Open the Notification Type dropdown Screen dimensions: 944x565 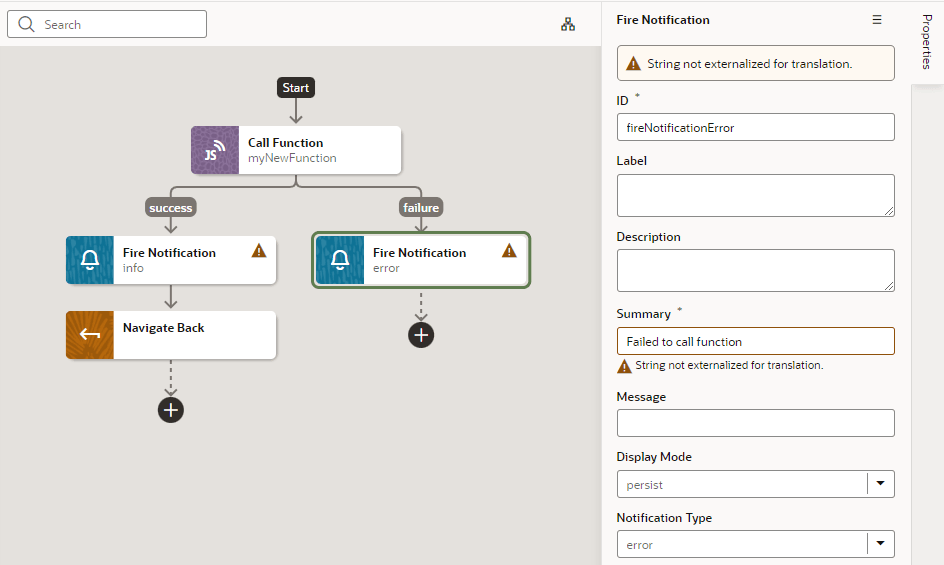pos(756,545)
